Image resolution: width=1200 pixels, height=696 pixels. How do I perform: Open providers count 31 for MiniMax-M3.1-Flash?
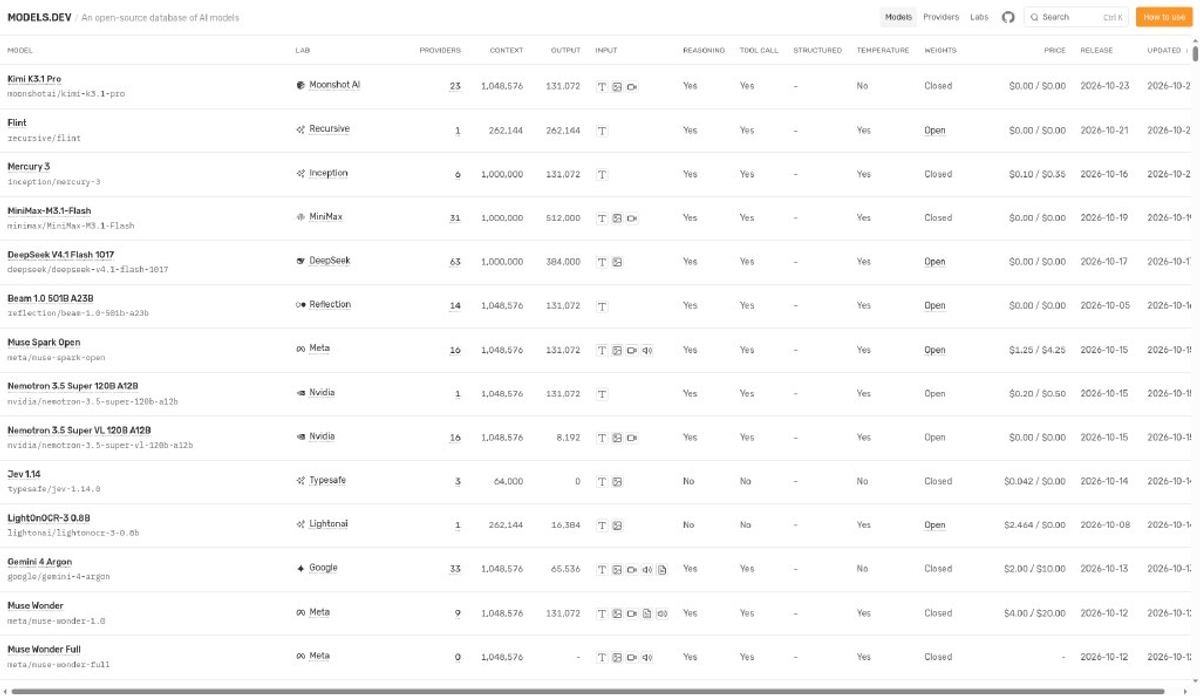coord(455,218)
